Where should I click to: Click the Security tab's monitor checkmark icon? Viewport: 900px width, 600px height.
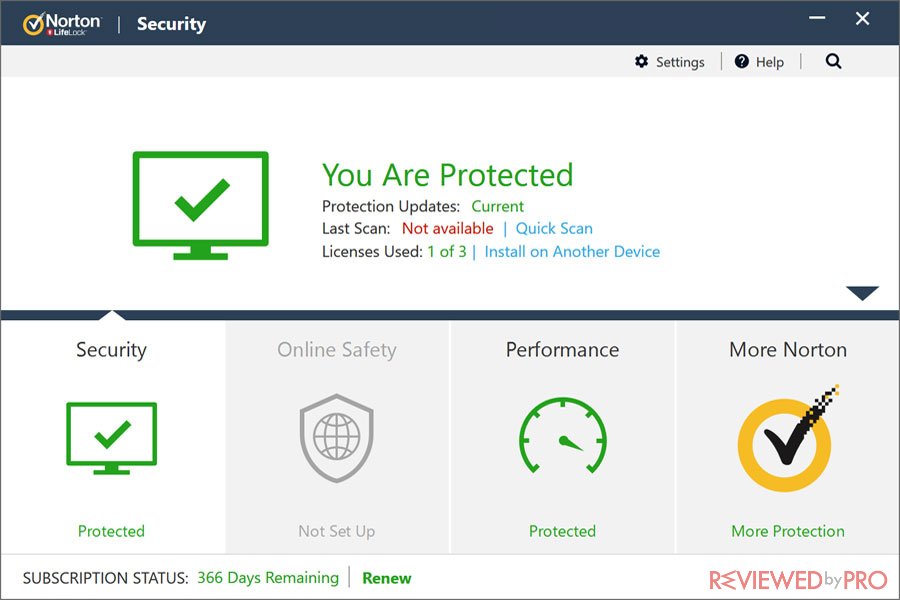[x=111, y=438]
